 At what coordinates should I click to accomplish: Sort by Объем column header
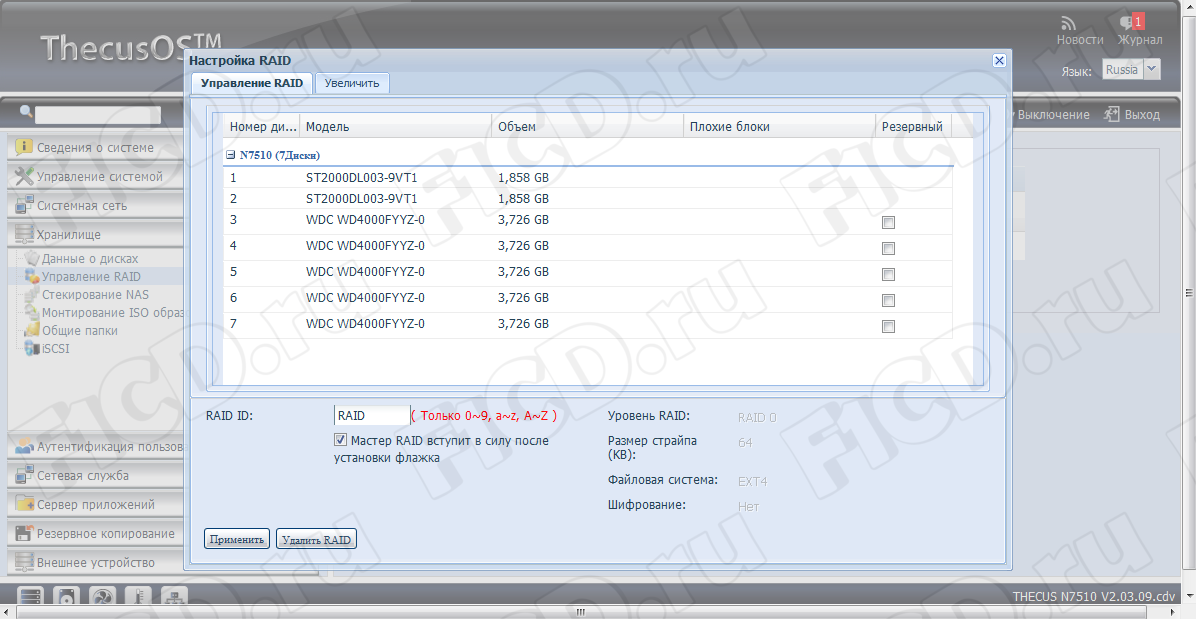[587, 127]
